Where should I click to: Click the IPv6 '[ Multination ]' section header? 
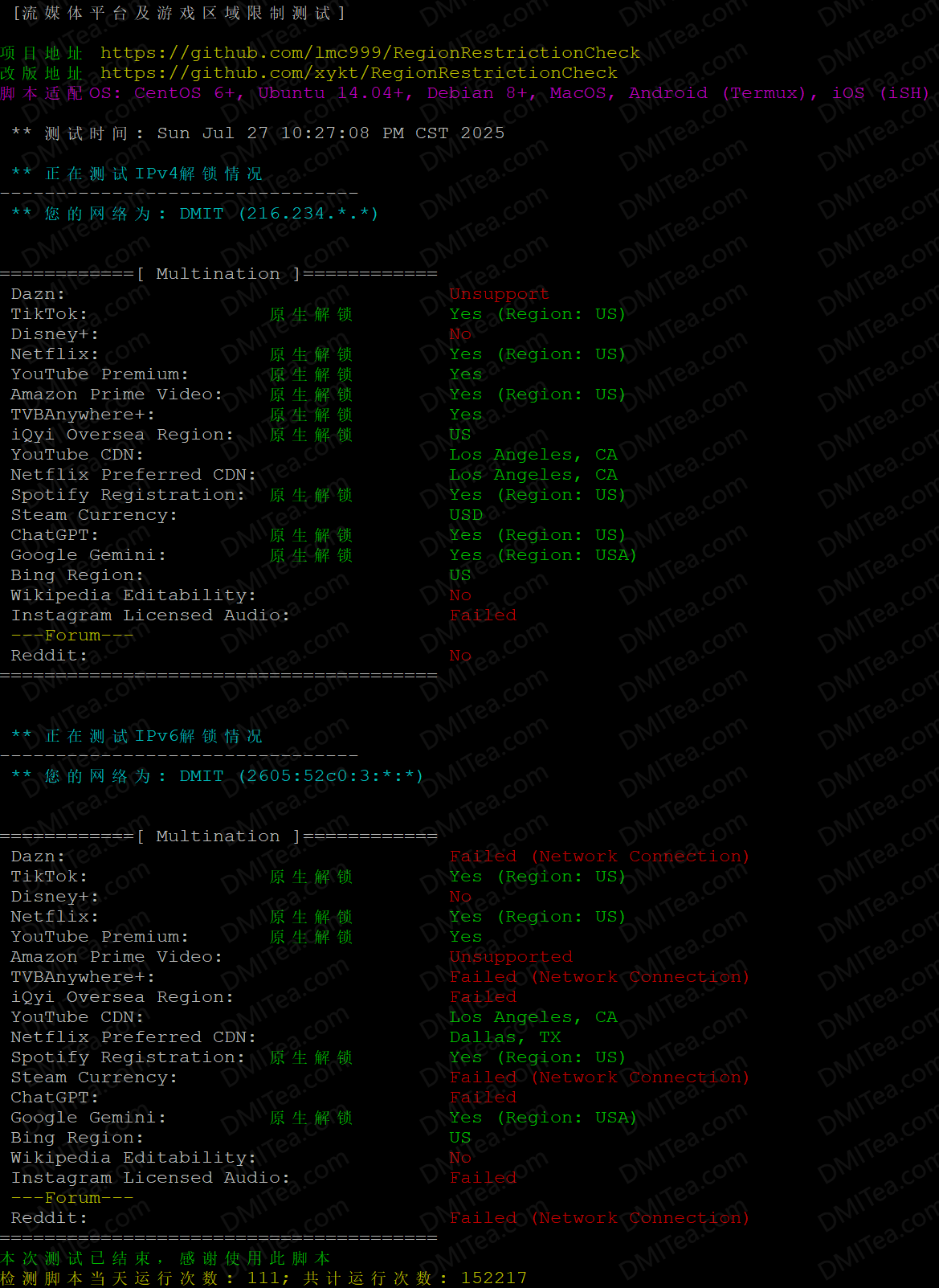coord(218,836)
